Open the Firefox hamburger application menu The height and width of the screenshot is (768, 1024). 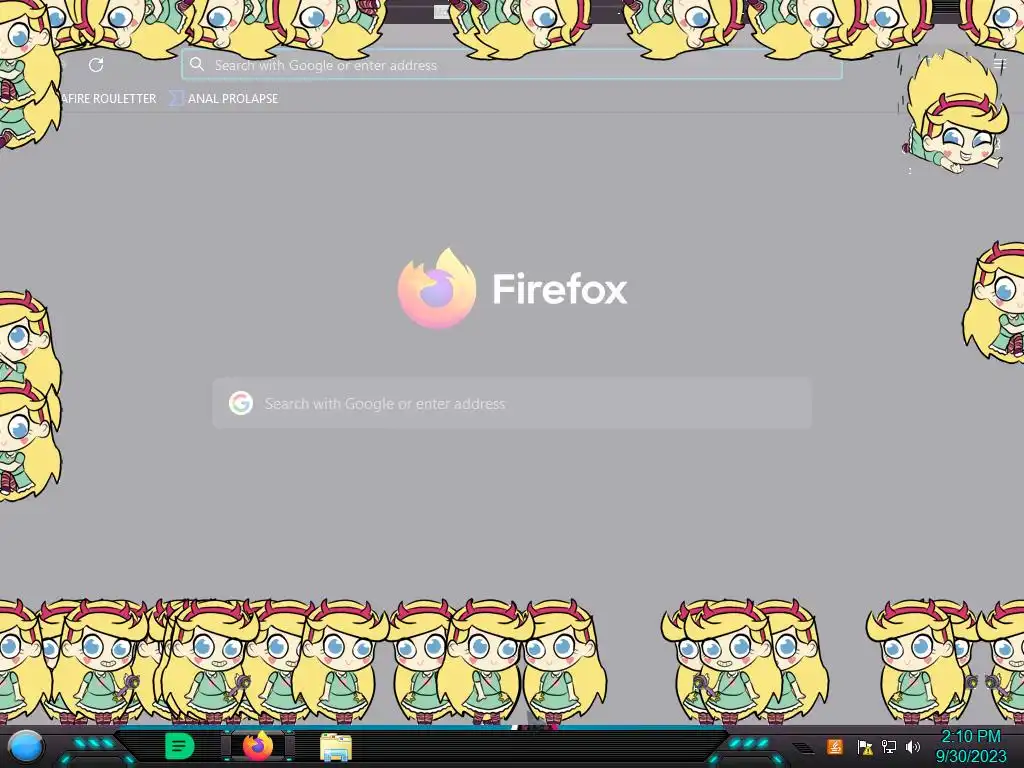(x=1000, y=65)
